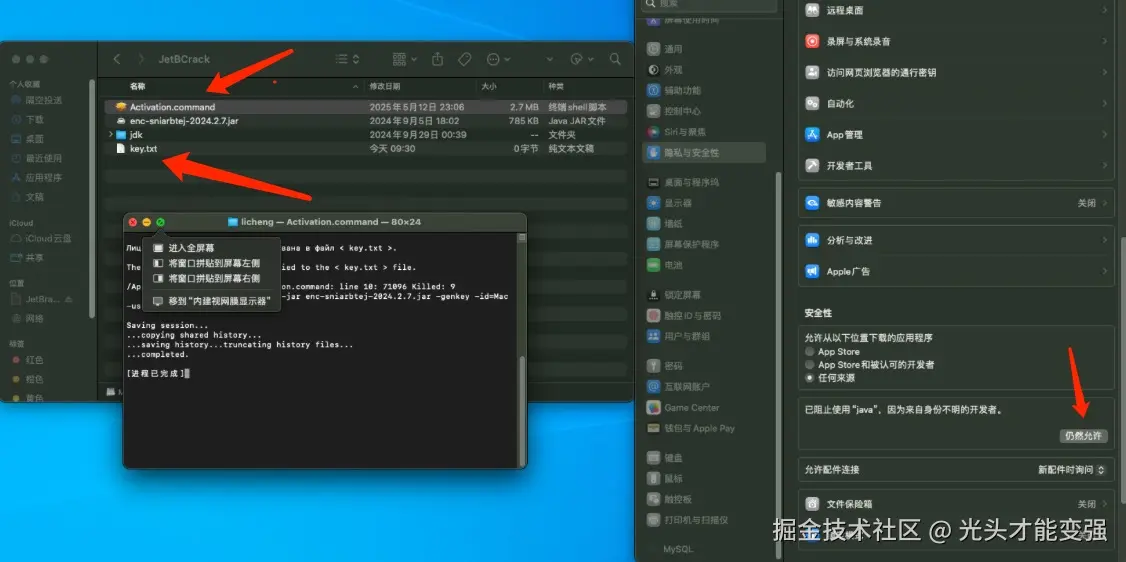The image size is (1126, 562).
Task: Choose 移到"内建视网膜显示器" menu item
Action: [x=210, y=301]
